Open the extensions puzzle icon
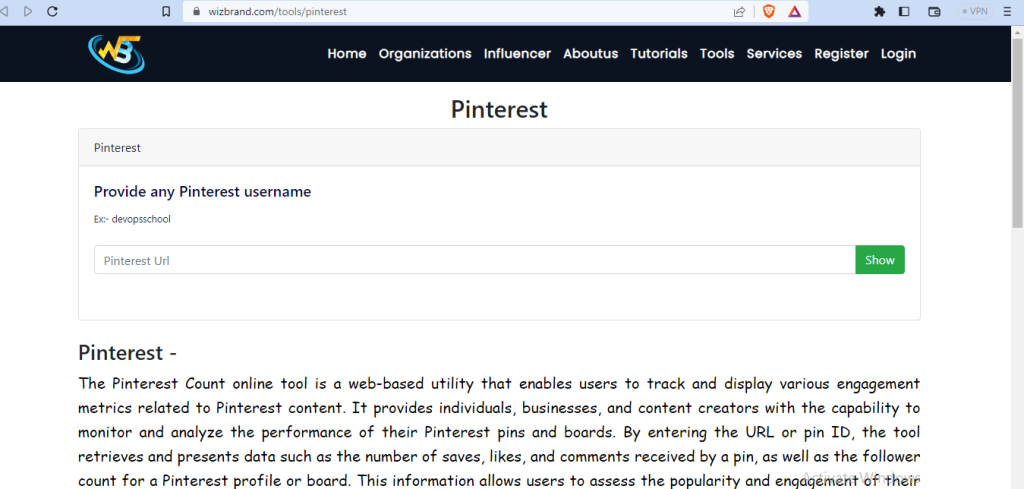The image size is (1024, 489). [879, 11]
